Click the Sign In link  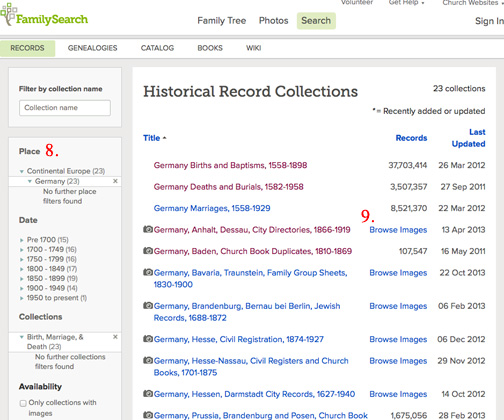pos(489,21)
